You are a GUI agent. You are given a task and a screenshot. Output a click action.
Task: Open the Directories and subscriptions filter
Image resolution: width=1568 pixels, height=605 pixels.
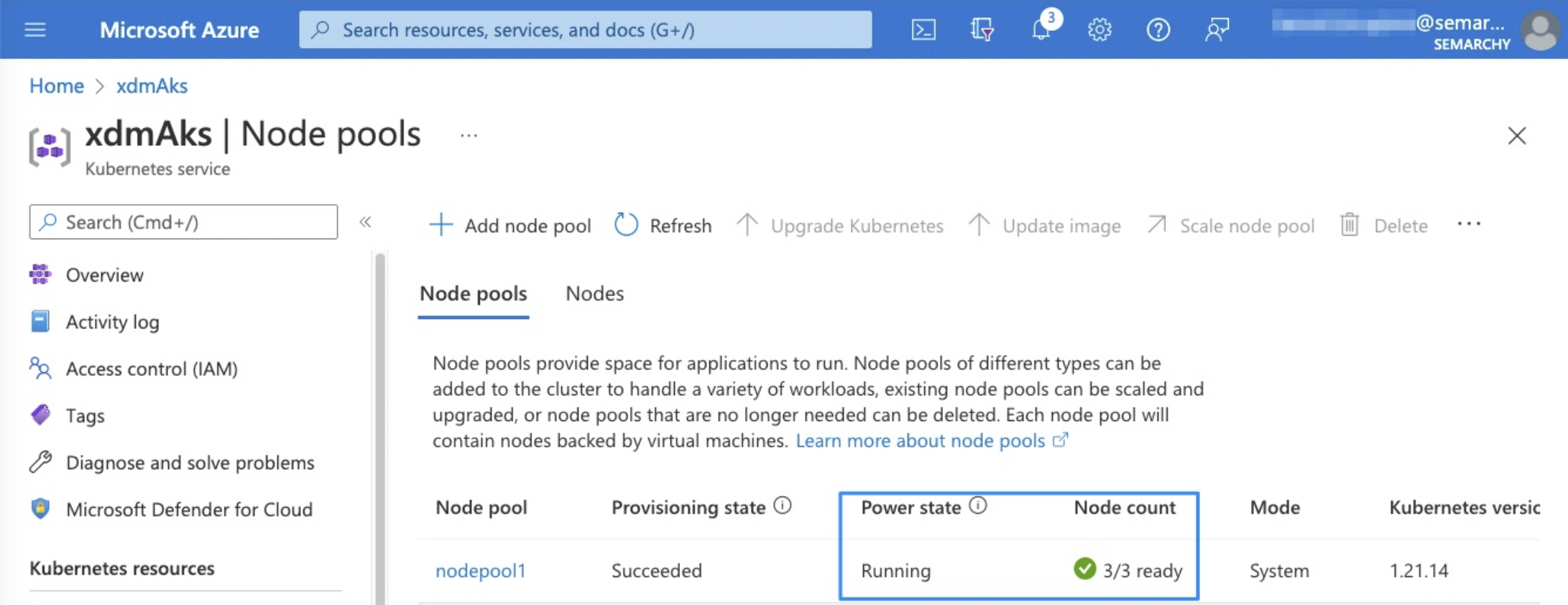(x=982, y=29)
